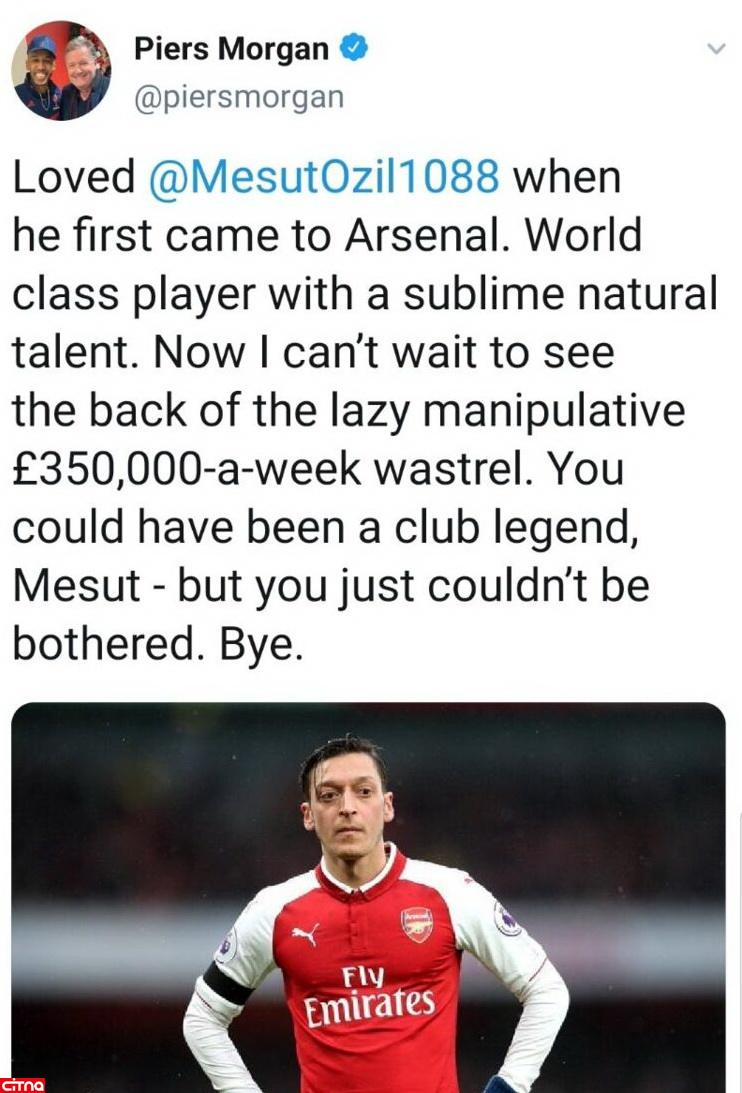
Task: Click the @piersmorgan handle
Action: pyautogui.click(x=238, y=97)
